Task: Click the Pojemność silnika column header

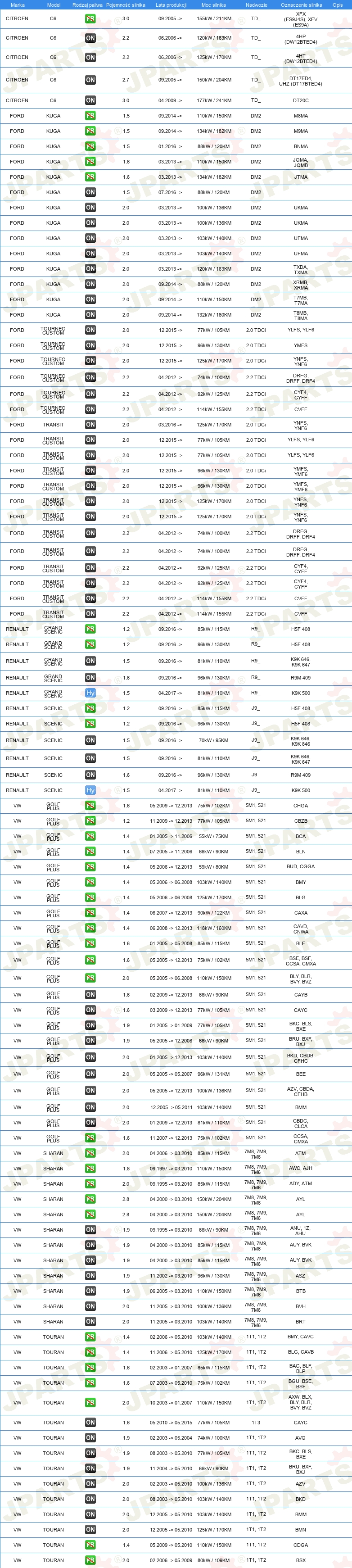Action: click(126, 5)
